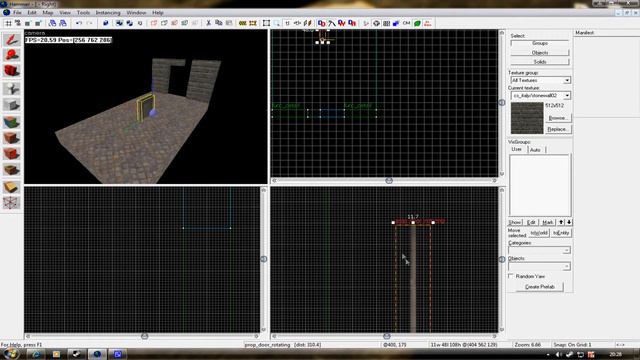640x360 pixels.
Task: Click the Carve toolbar icon
Action: click(x=106, y=23)
